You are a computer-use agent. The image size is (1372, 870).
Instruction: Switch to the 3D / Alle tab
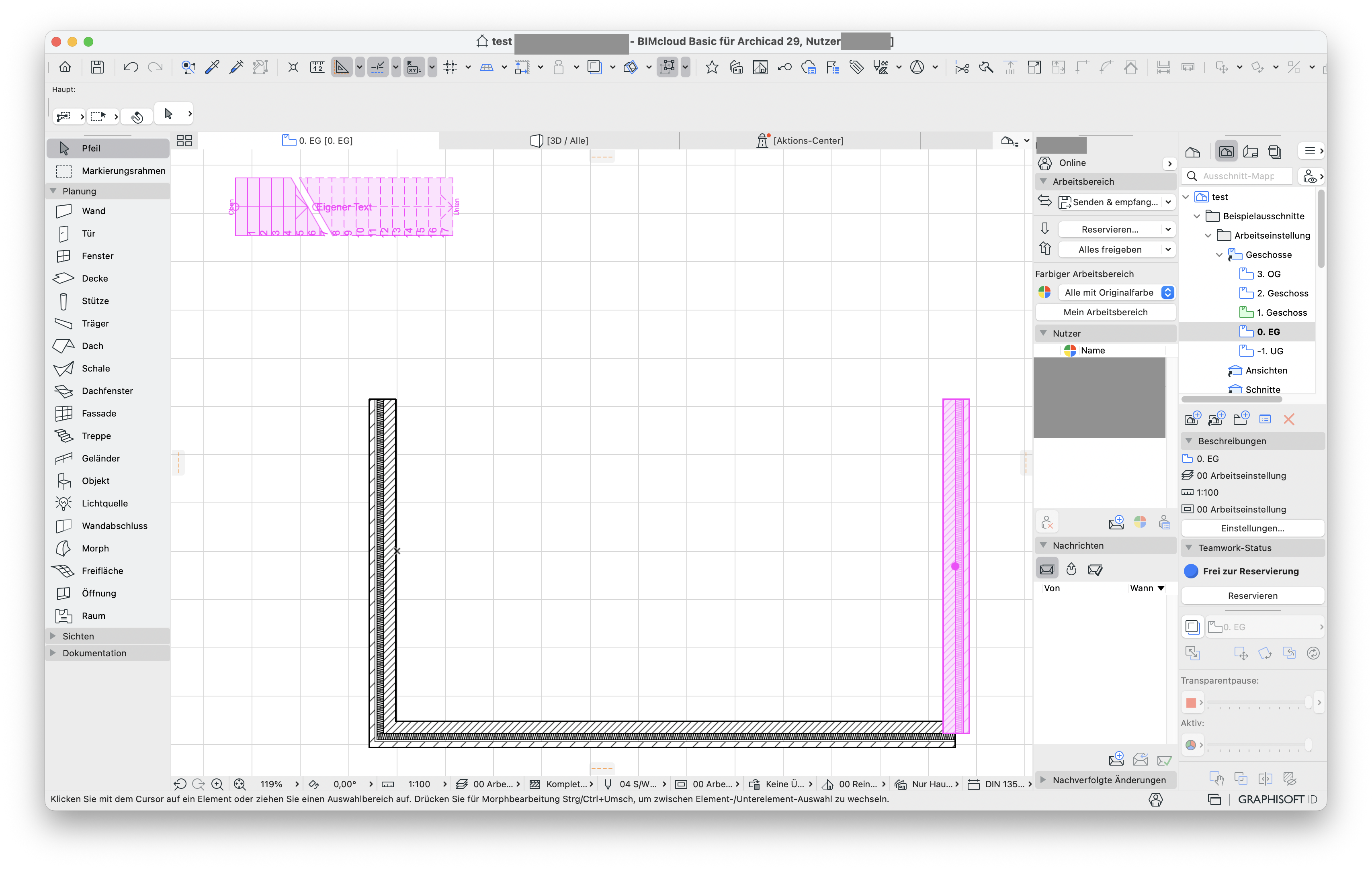pyautogui.click(x=559, y=141)
